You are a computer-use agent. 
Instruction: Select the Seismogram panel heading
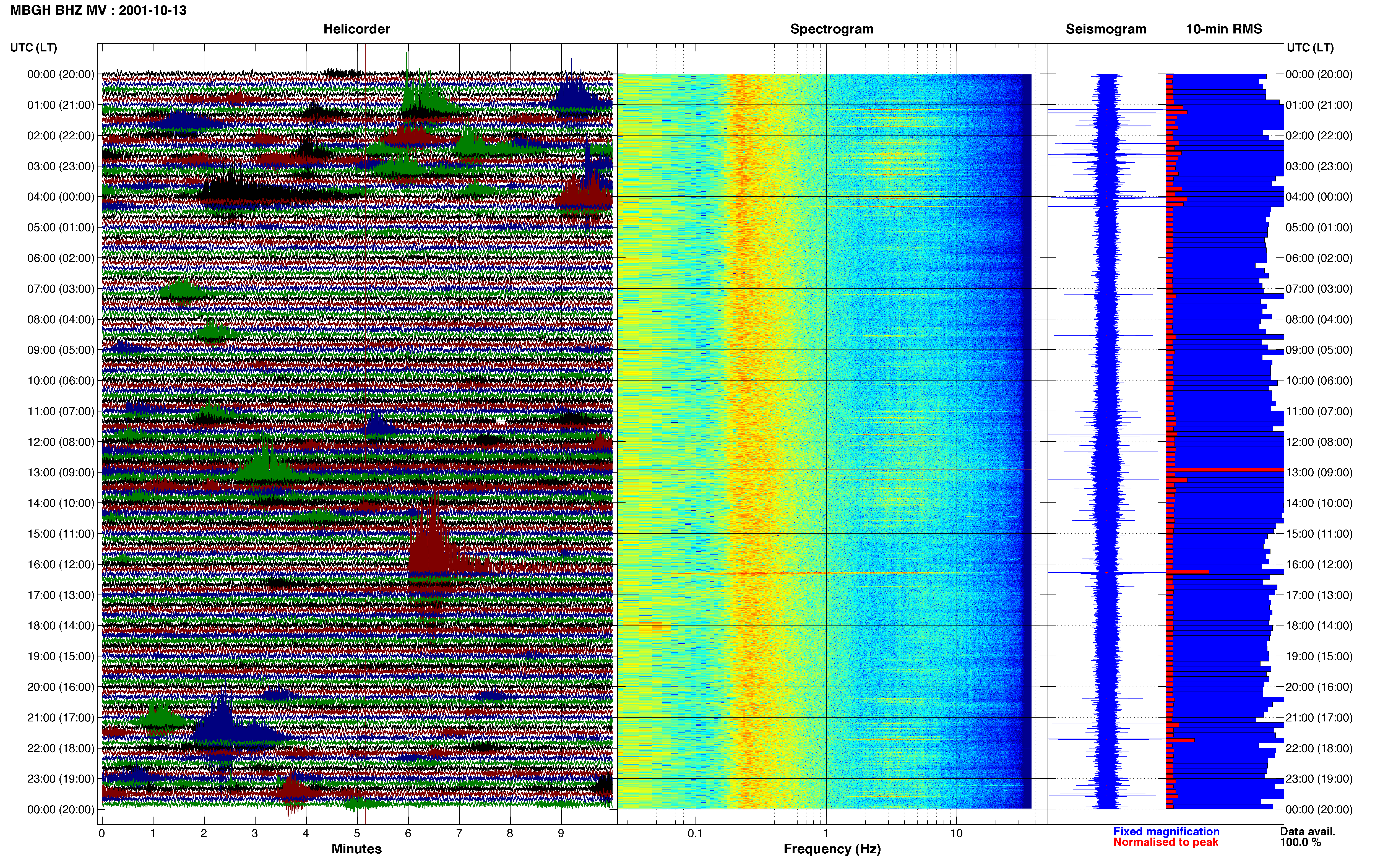[1106, 29]
